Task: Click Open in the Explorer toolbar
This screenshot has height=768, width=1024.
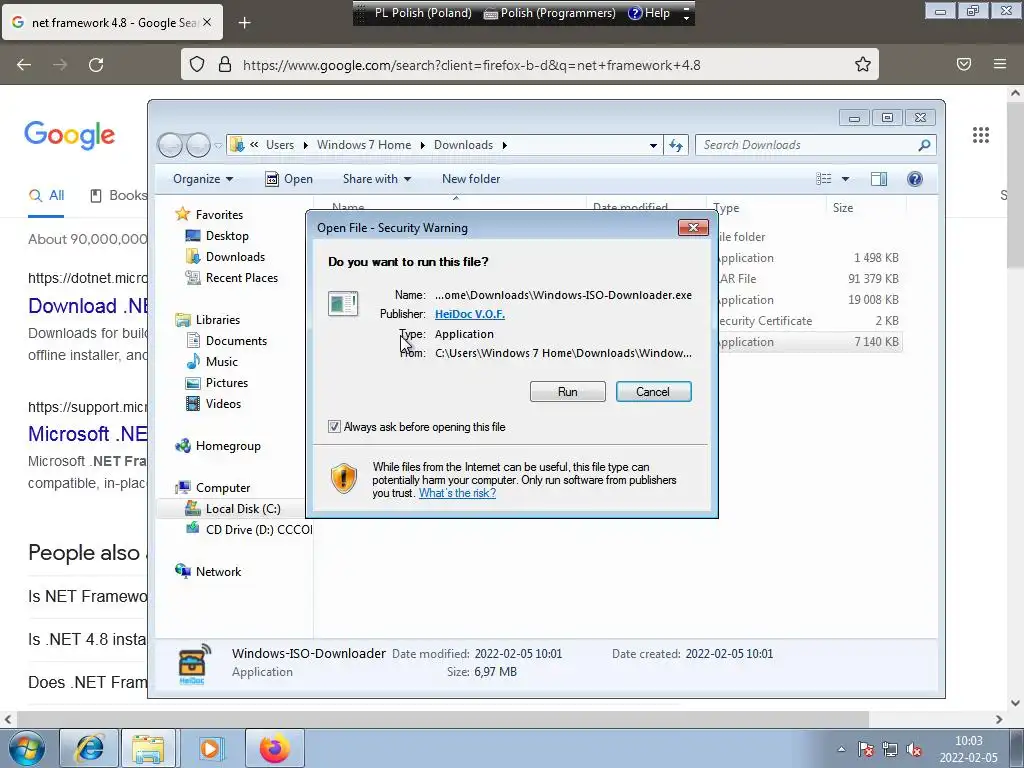Action: (x=289, y=179)
